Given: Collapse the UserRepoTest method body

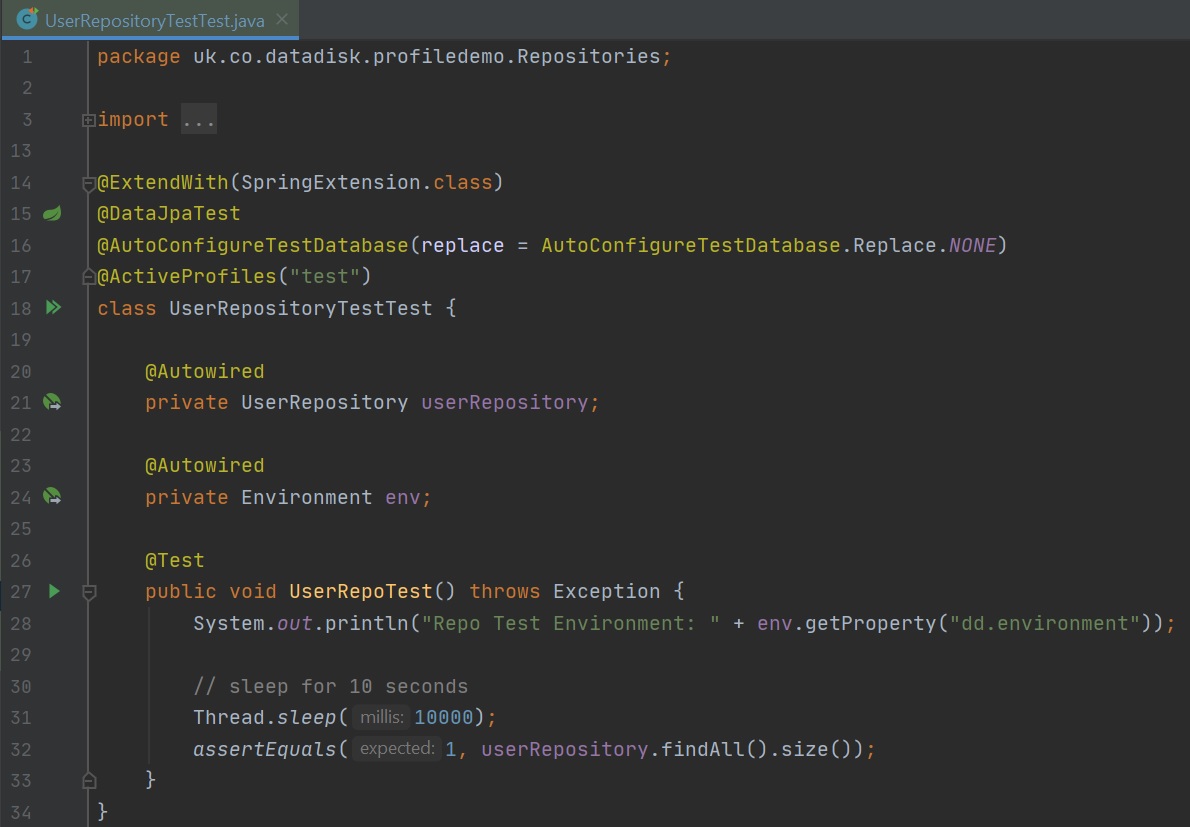Looking at the screenshot, I should point(88,592).
